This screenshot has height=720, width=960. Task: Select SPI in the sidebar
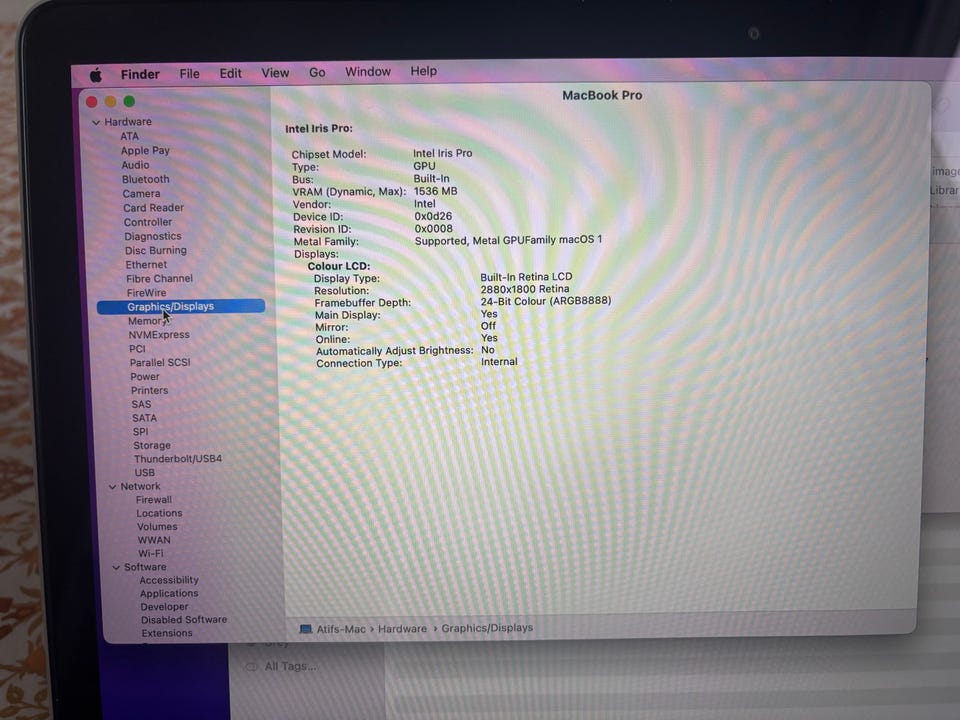point(140,432)
